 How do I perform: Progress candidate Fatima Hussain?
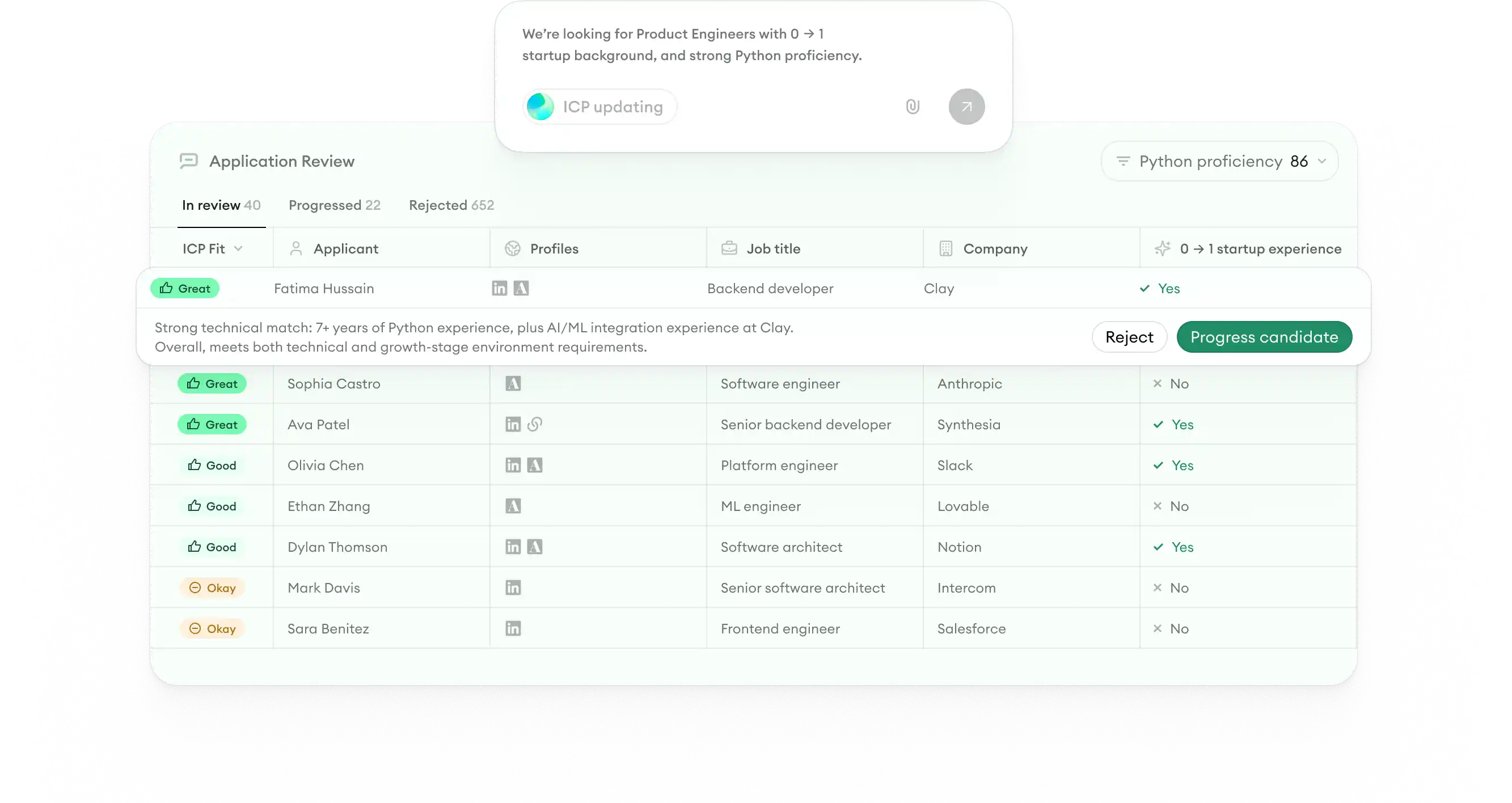click(1264, 336)
